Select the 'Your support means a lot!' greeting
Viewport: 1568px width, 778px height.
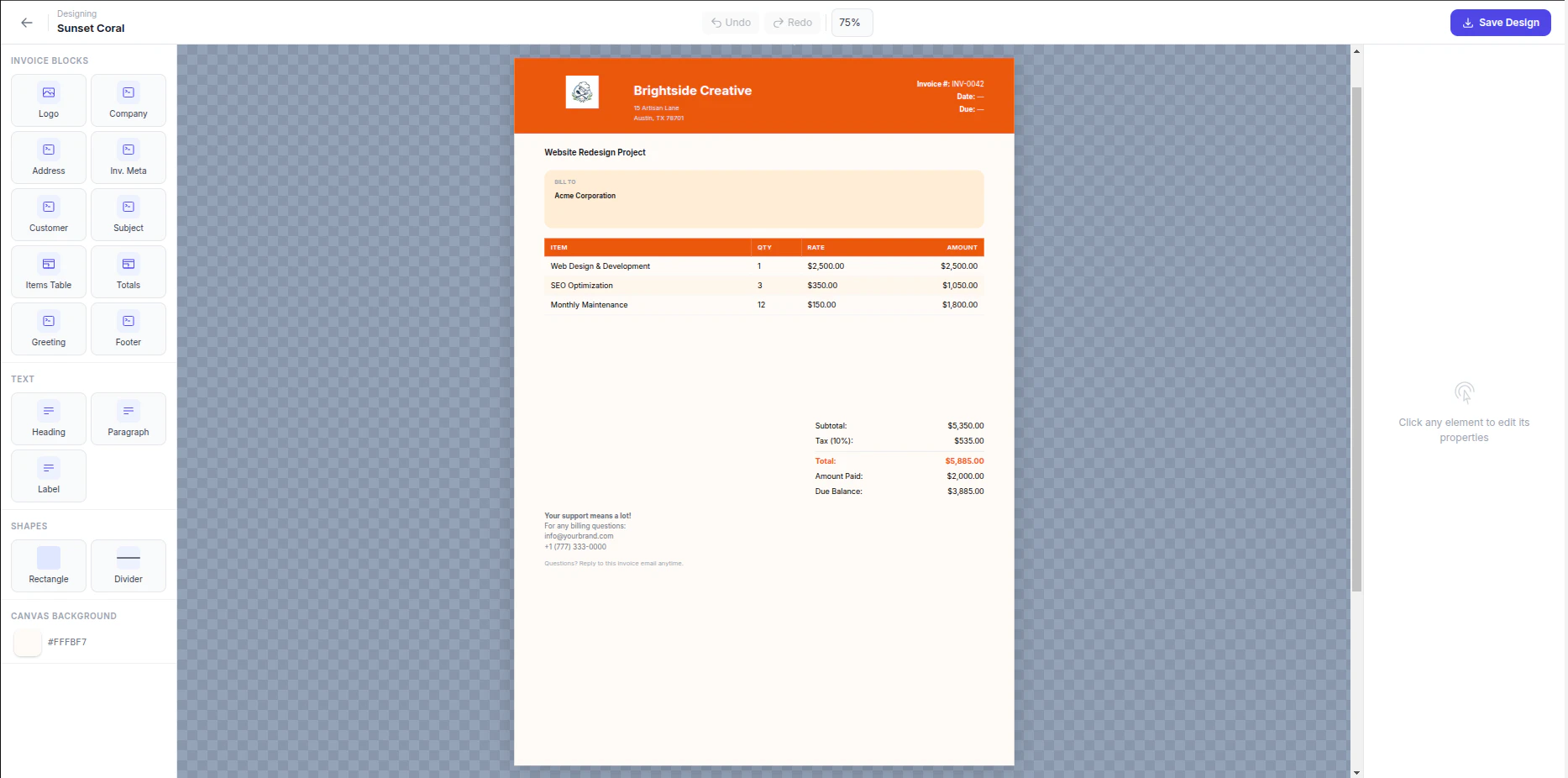[x=587, y=516]
